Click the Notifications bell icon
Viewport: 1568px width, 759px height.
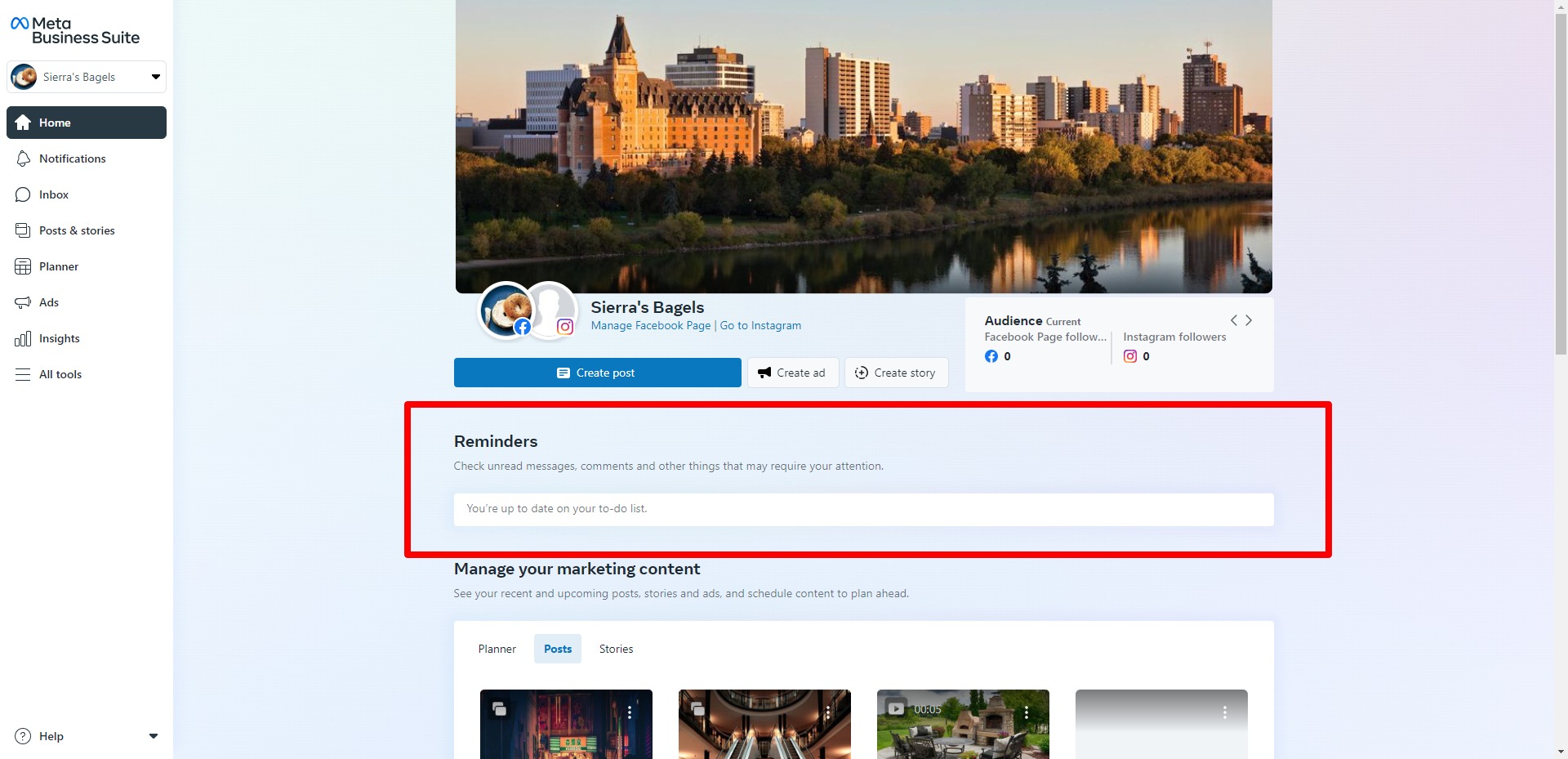[23, 158]
